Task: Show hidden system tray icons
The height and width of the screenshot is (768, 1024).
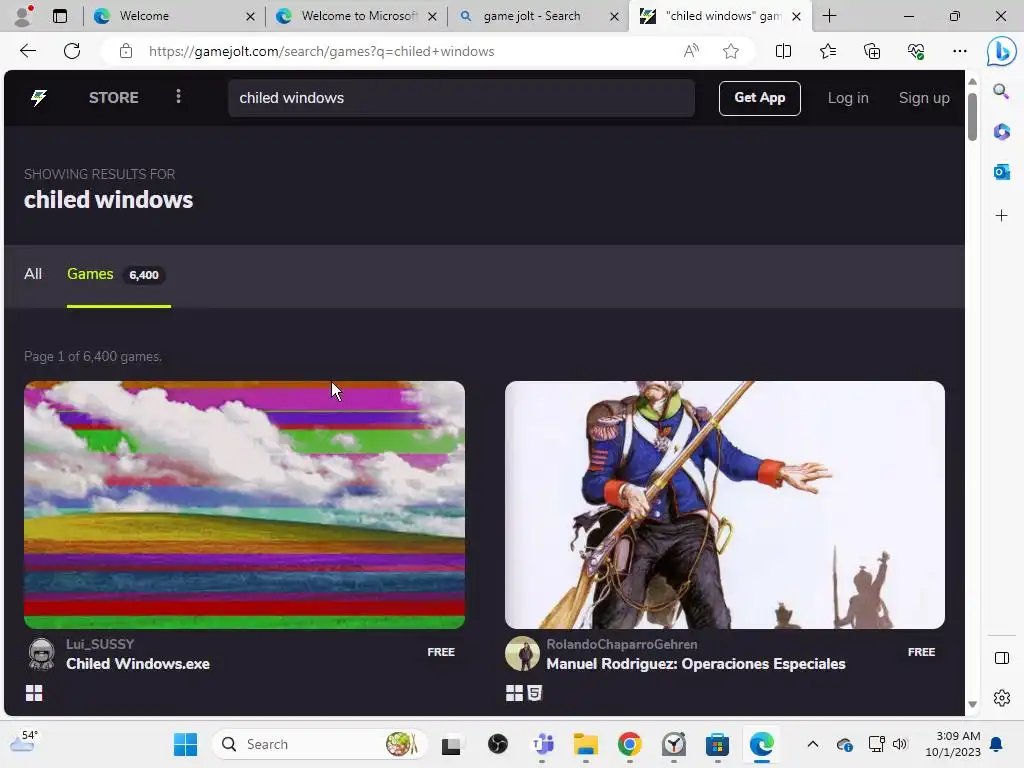Action: pos(812,744)
